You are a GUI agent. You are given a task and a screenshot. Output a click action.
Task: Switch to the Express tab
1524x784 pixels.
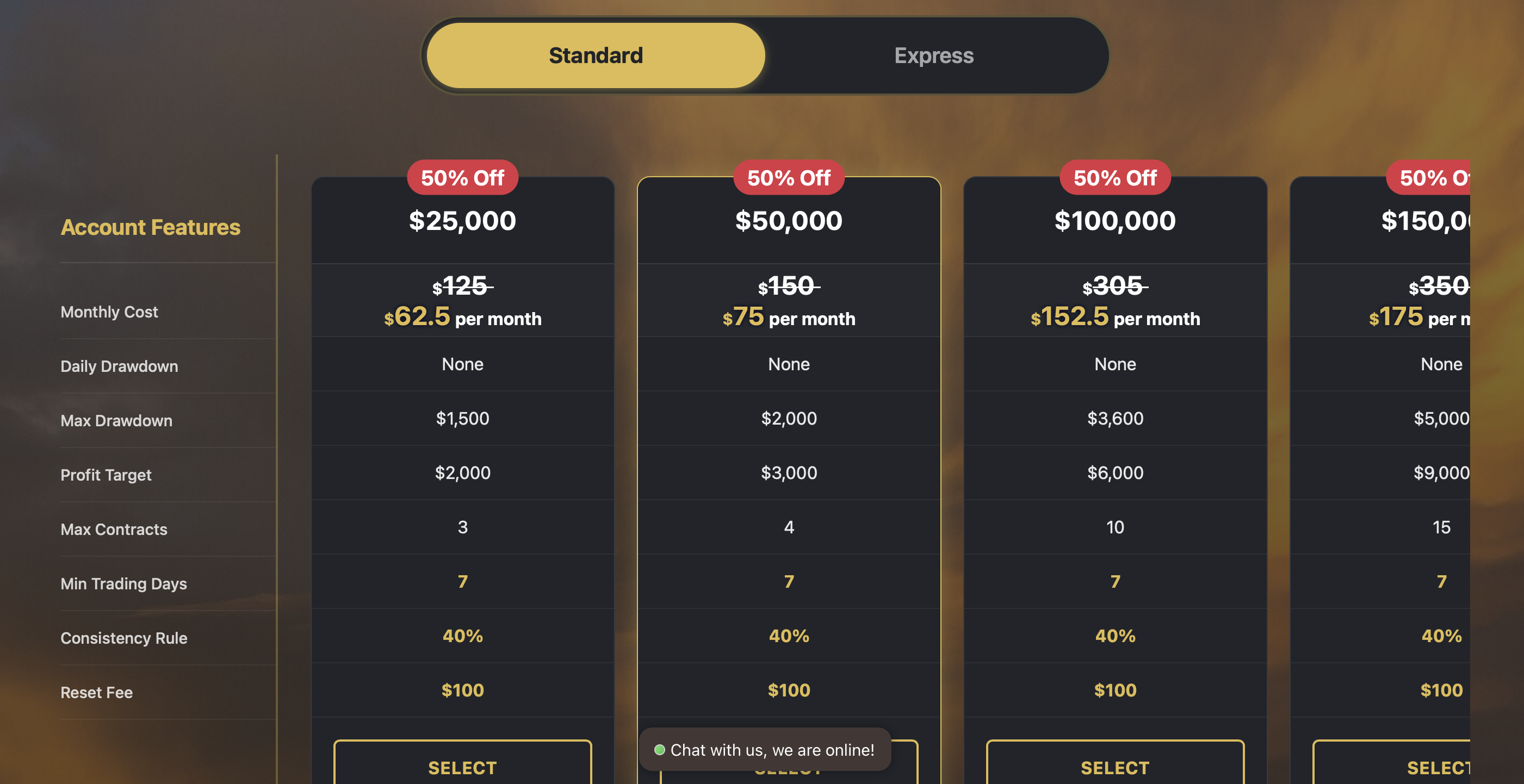point(933,55)
